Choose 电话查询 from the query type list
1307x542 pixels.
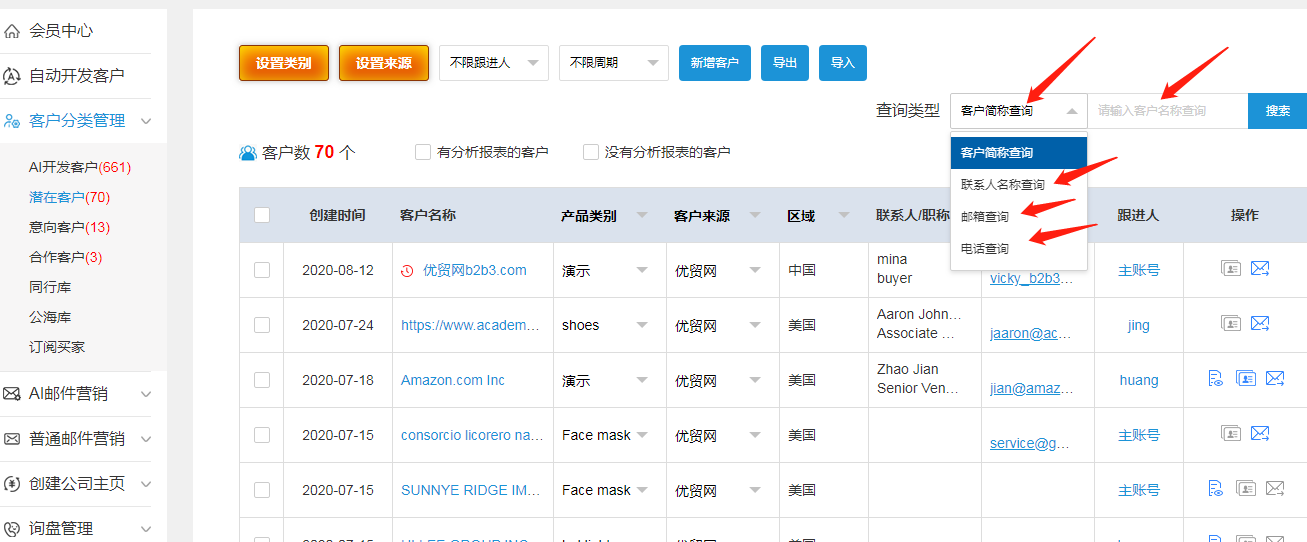click(x=1018, y=248)
